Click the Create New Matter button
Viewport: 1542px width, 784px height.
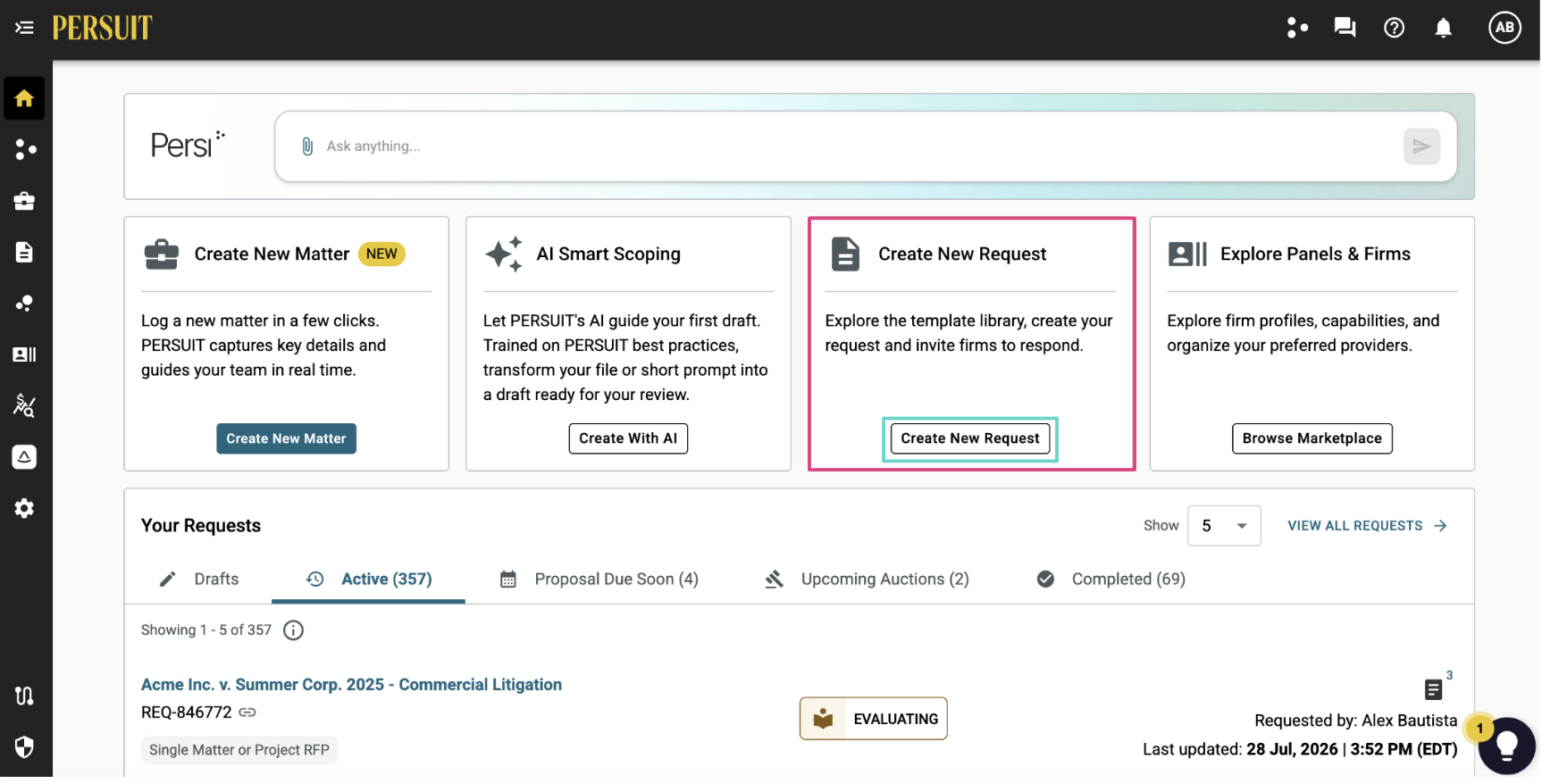[x=286, y=438]
